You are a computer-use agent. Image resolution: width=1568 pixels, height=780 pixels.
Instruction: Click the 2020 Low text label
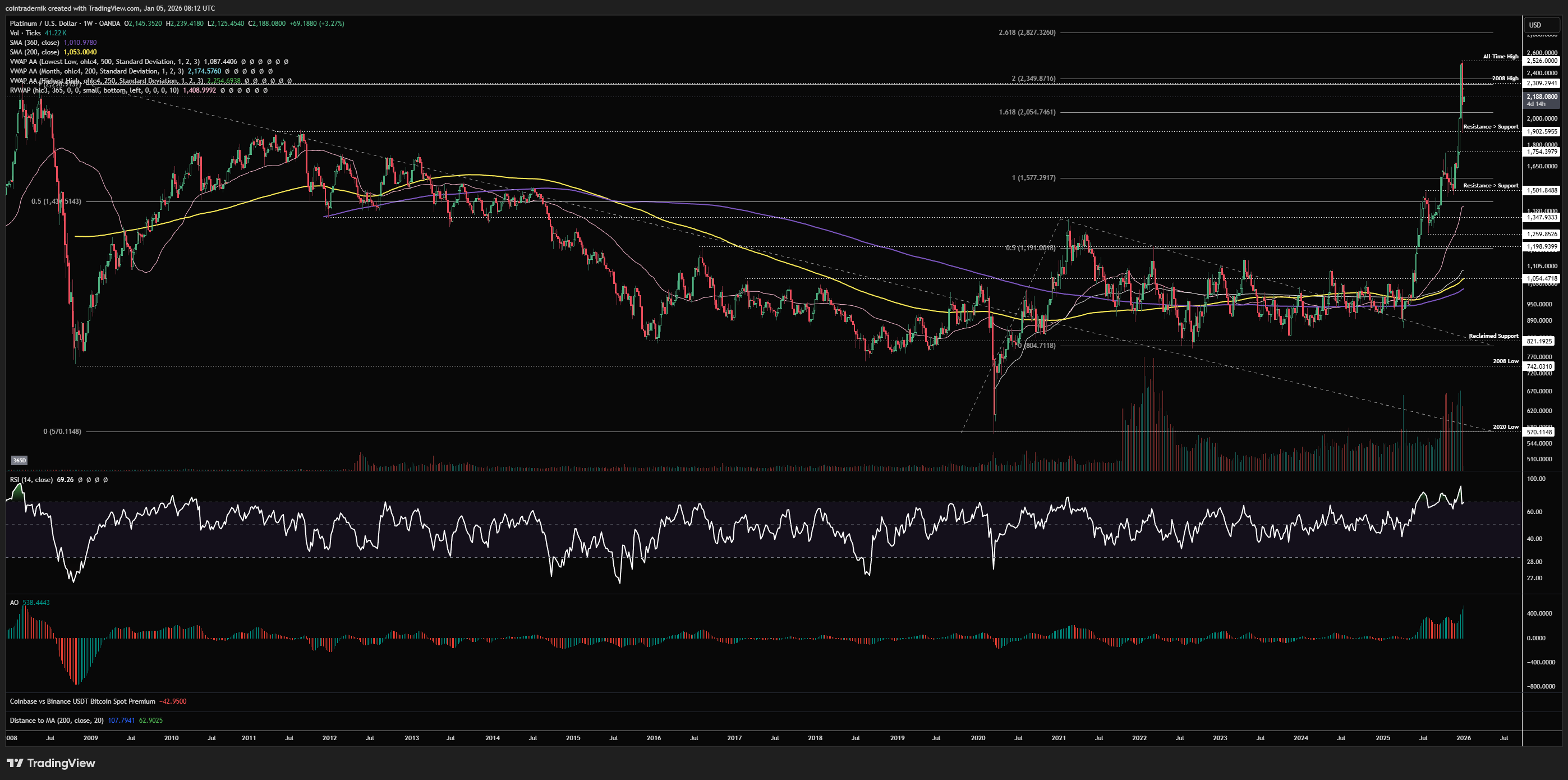(1505, 427)
